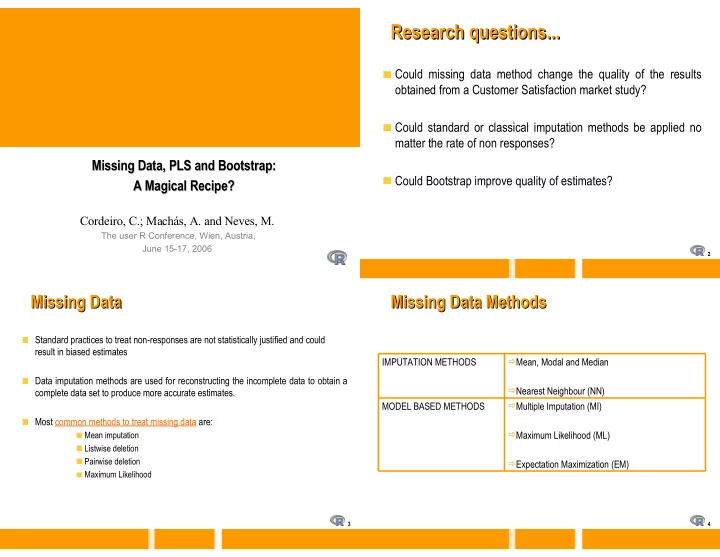Click the 'Listwise deletion' sub-bullet
The height and width of the screenshot is (557, 720).
(111, 449)
